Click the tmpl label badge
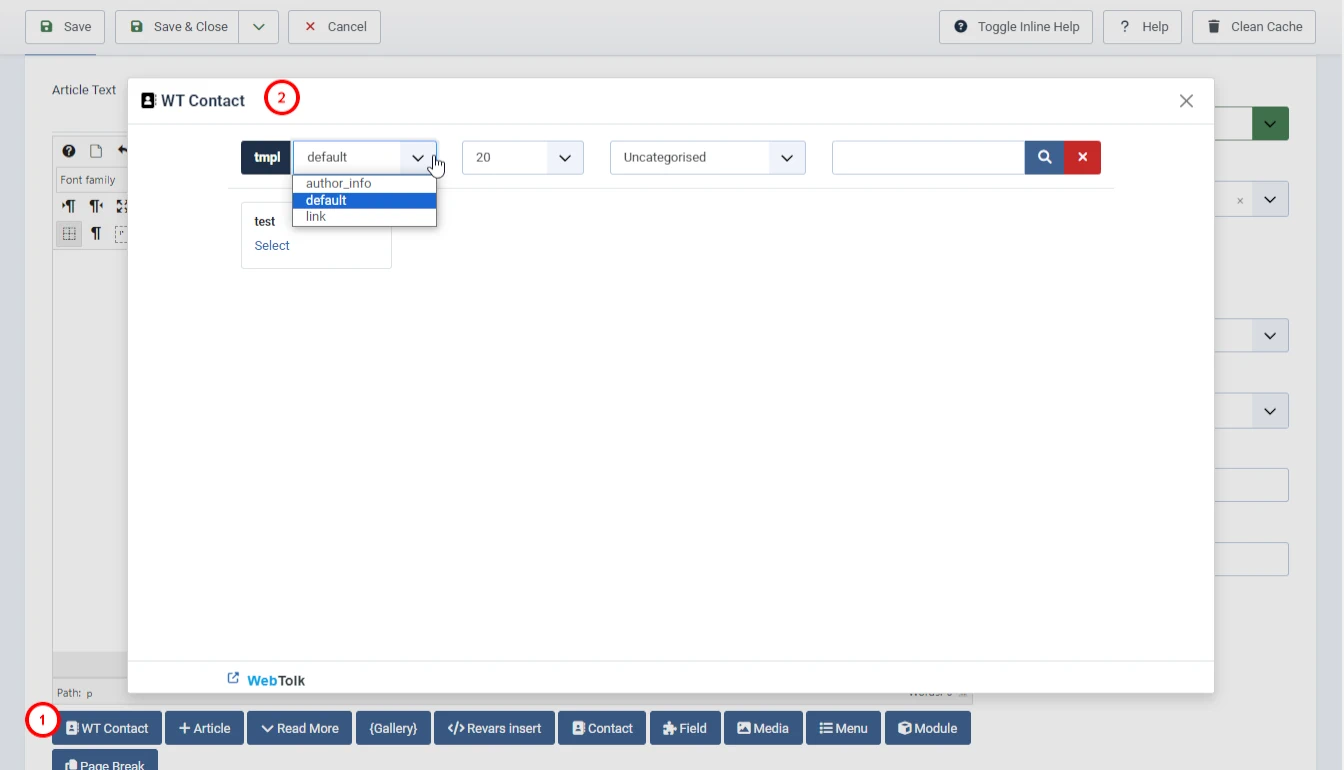 [x=266, y=157]
